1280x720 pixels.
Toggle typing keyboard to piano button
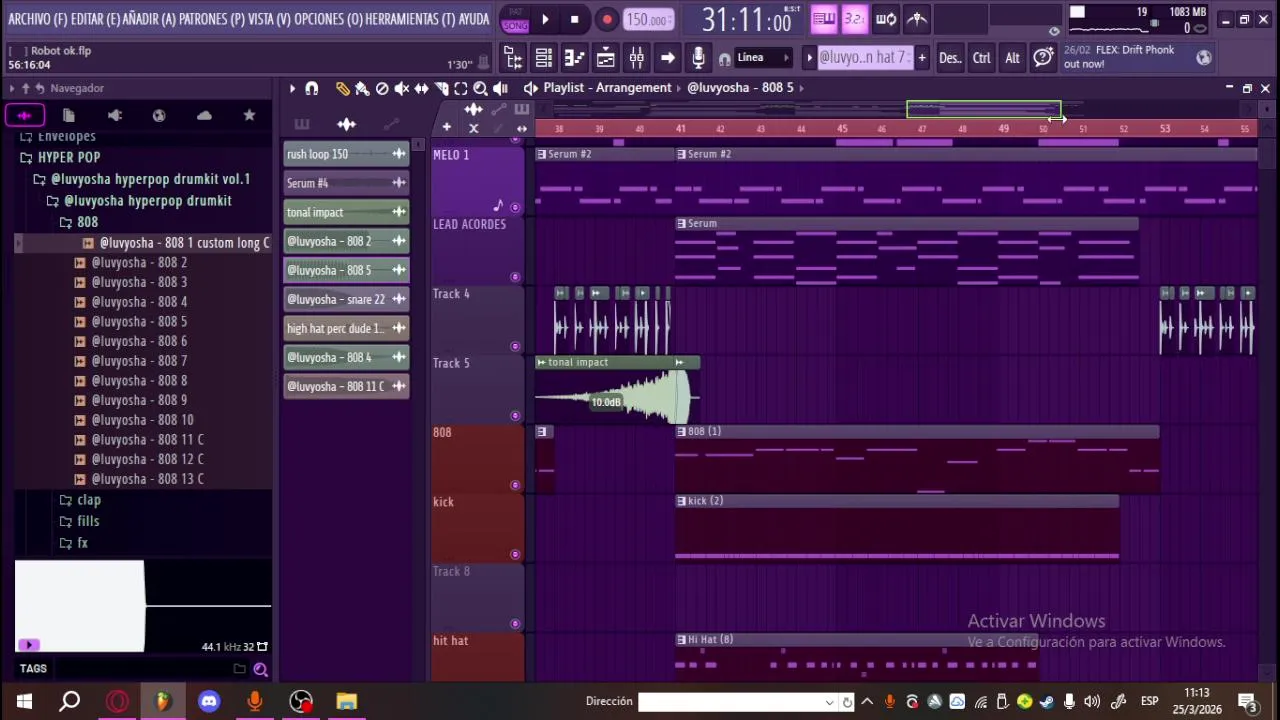tap(823, 19)
